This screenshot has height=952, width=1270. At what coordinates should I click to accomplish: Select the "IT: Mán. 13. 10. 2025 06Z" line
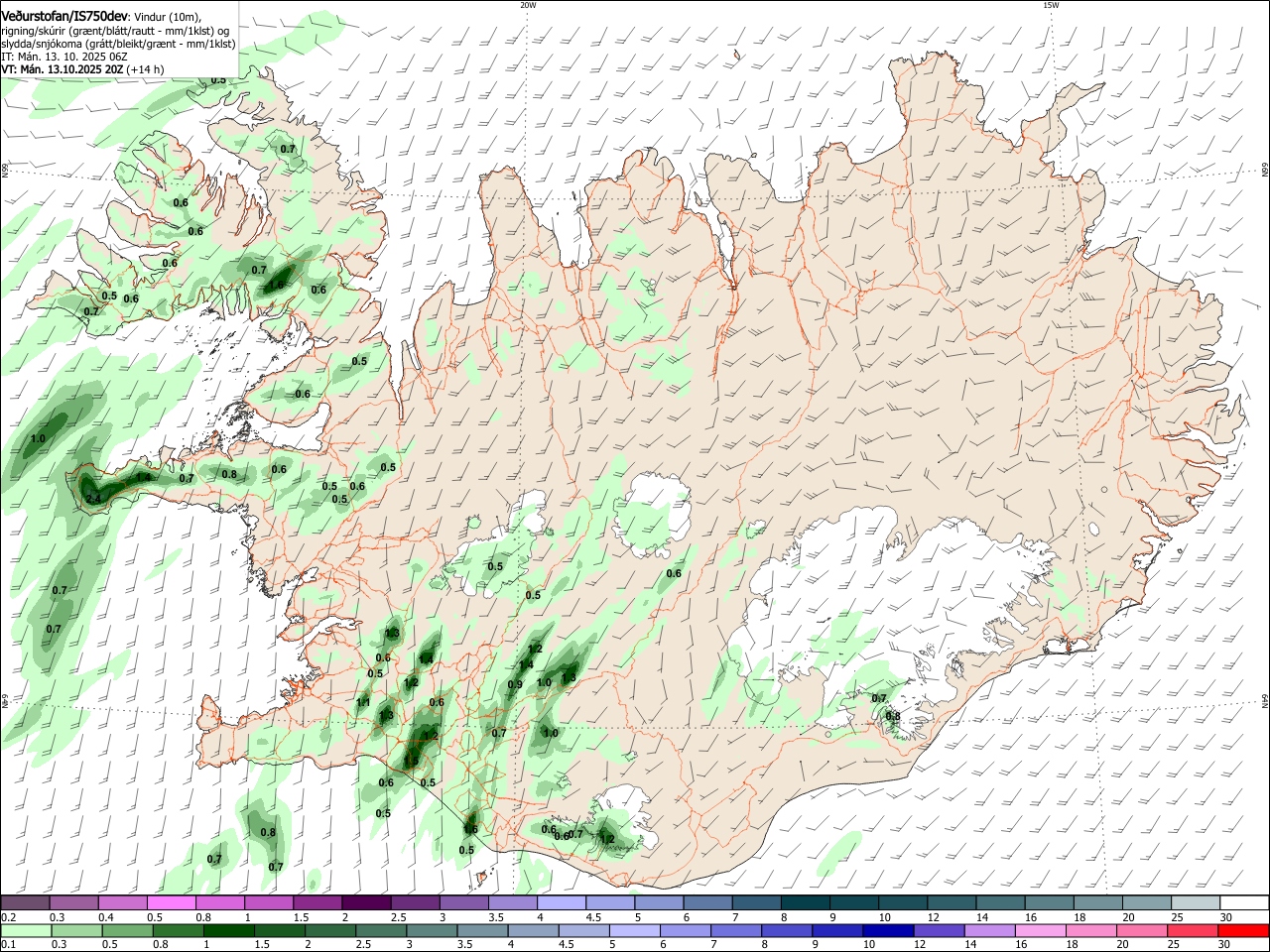click(64, 57)
